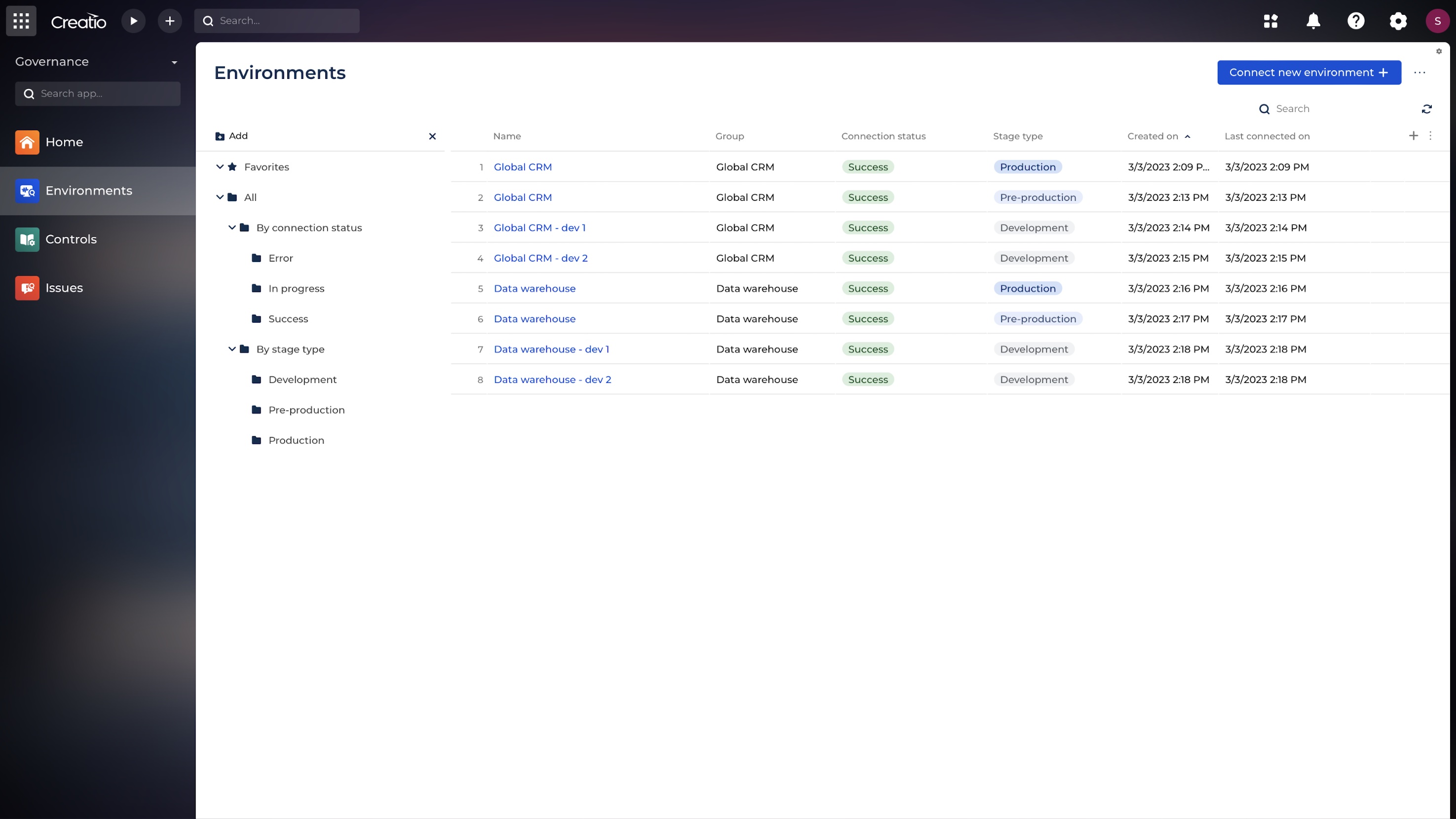Open the app launcher grid icon
1456x819 pixels.
click(20, 21)
